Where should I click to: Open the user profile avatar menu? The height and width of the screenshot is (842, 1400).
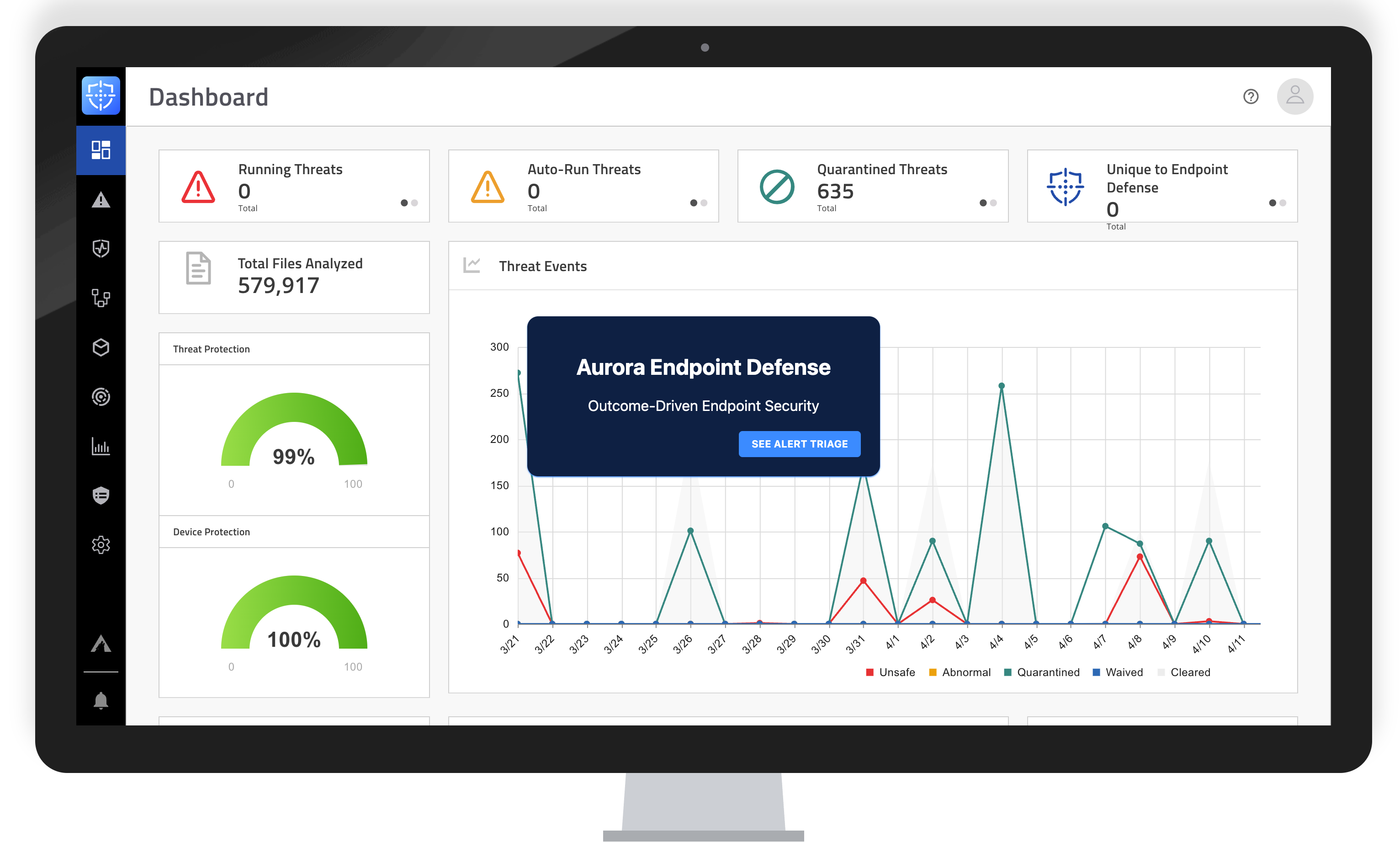click(x=1294, y=96)
